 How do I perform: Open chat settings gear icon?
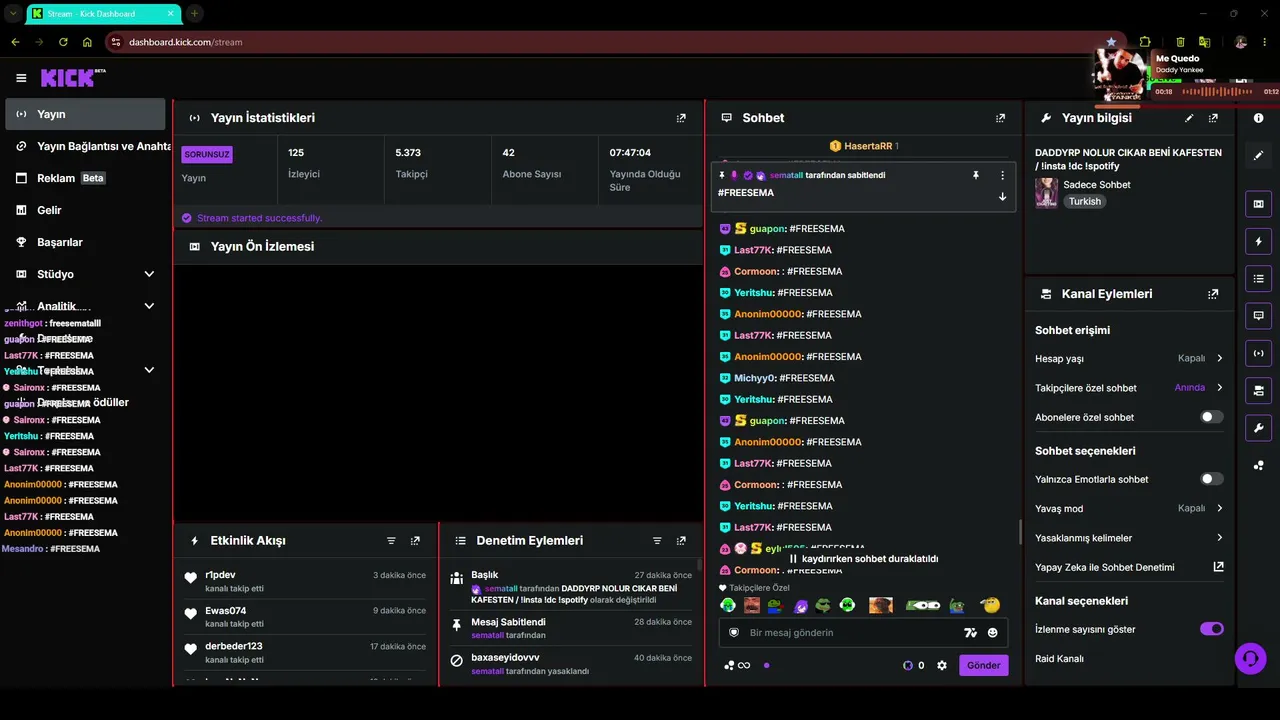click(941, 665)
